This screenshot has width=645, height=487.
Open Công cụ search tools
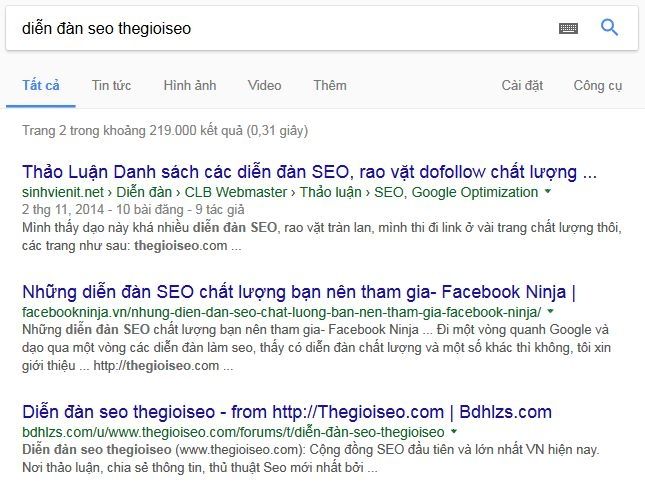pos(598,86)
